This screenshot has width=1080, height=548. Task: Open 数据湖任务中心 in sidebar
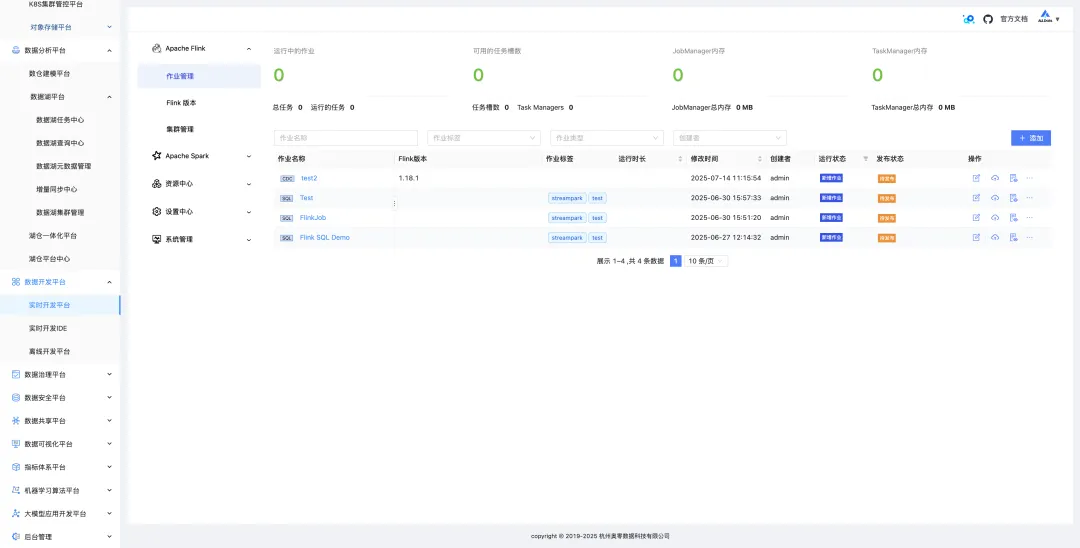60,120
